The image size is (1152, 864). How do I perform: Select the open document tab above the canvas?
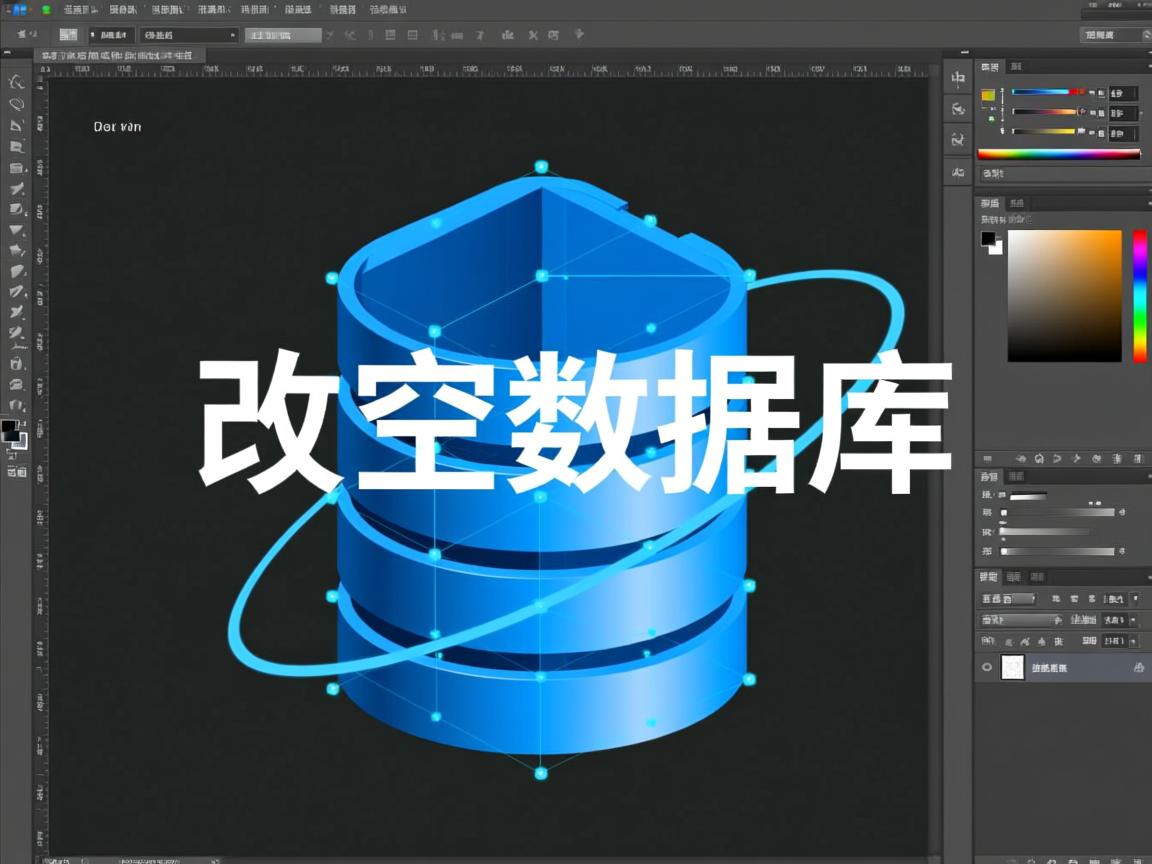(117, 56)
